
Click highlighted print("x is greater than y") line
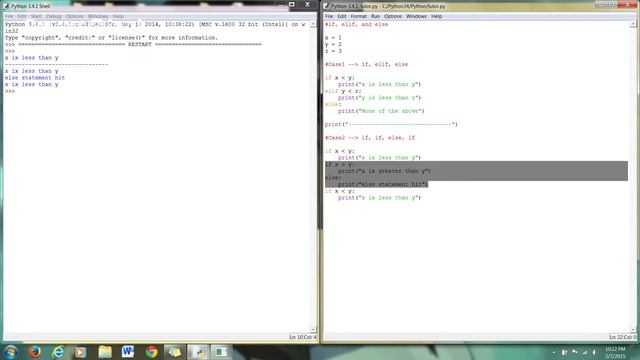(384, 171)
